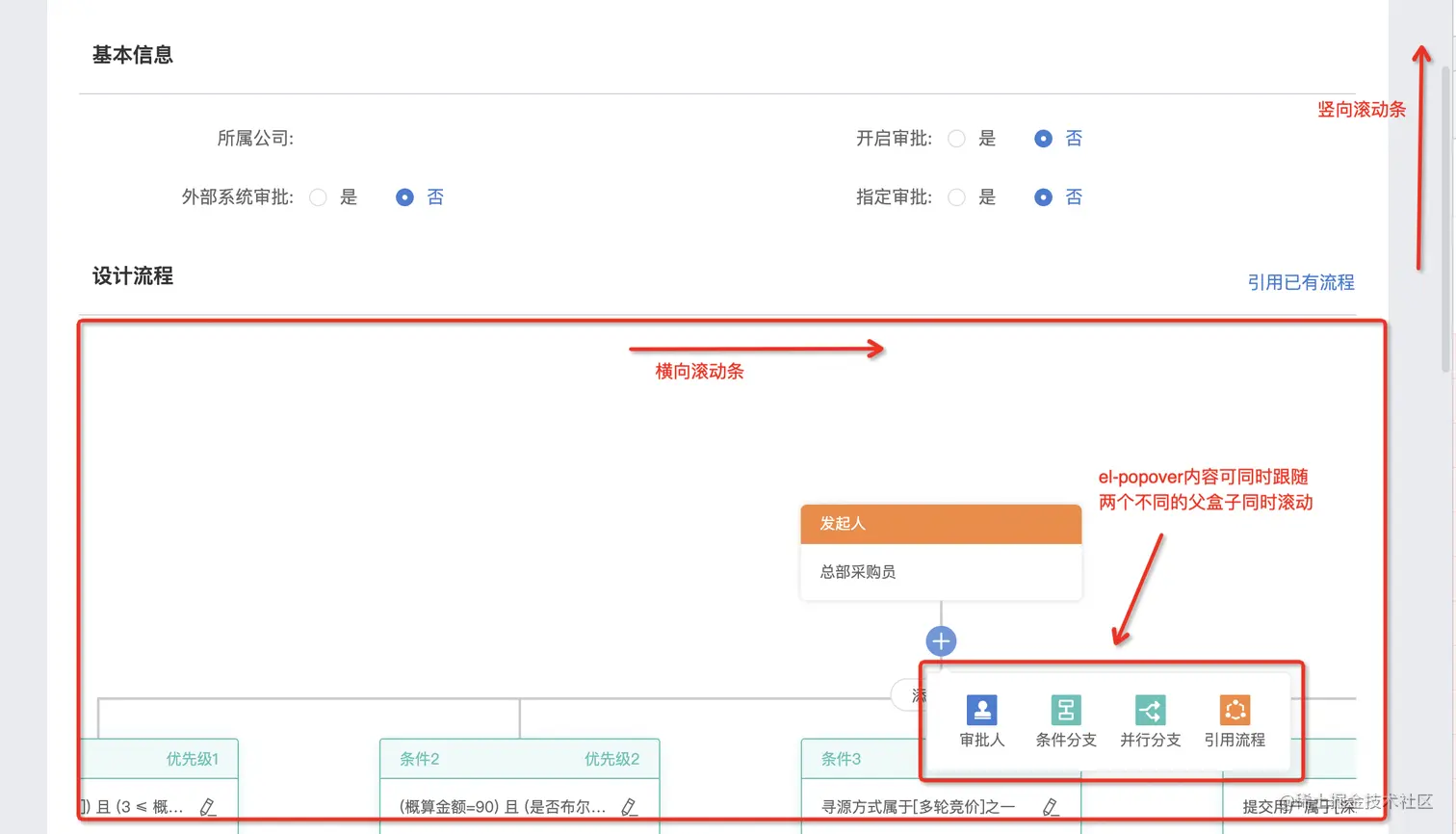Click the blue plus add-node button
1456x834 pixels.
[941, 641]
